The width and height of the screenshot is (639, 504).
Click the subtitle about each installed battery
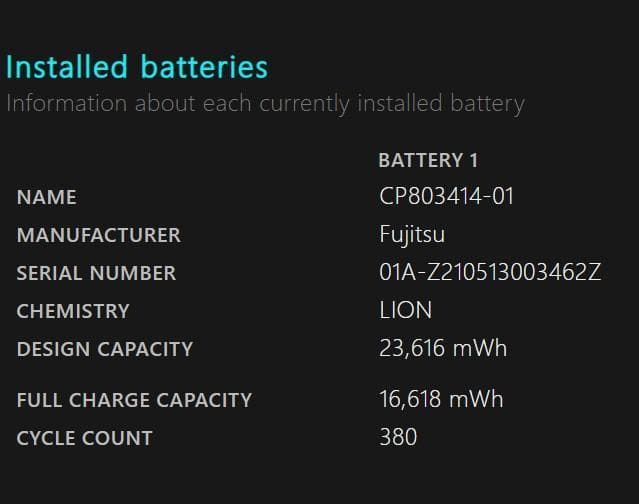click(265, 103)
